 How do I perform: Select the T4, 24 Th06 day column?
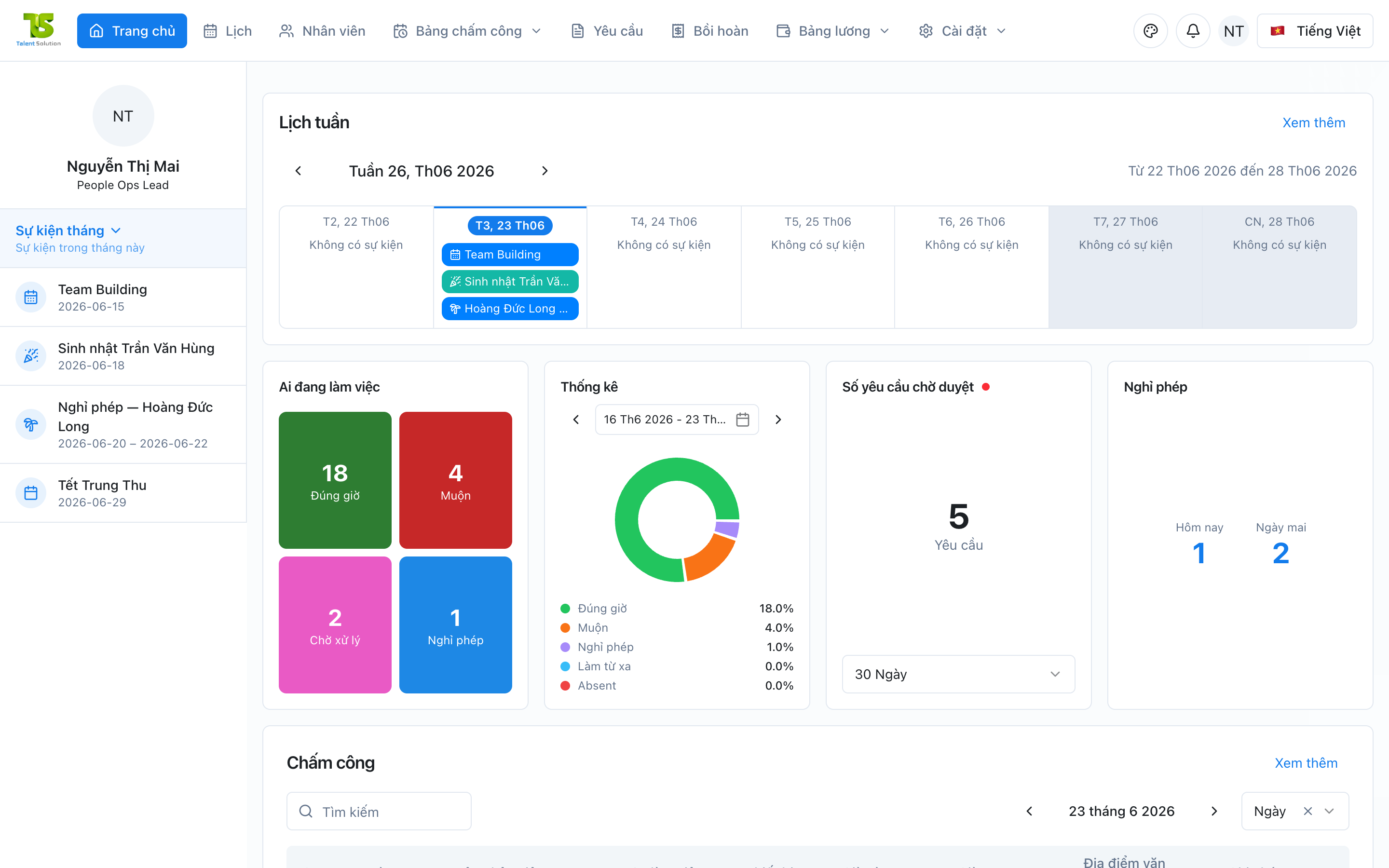[x=664, y=267]
